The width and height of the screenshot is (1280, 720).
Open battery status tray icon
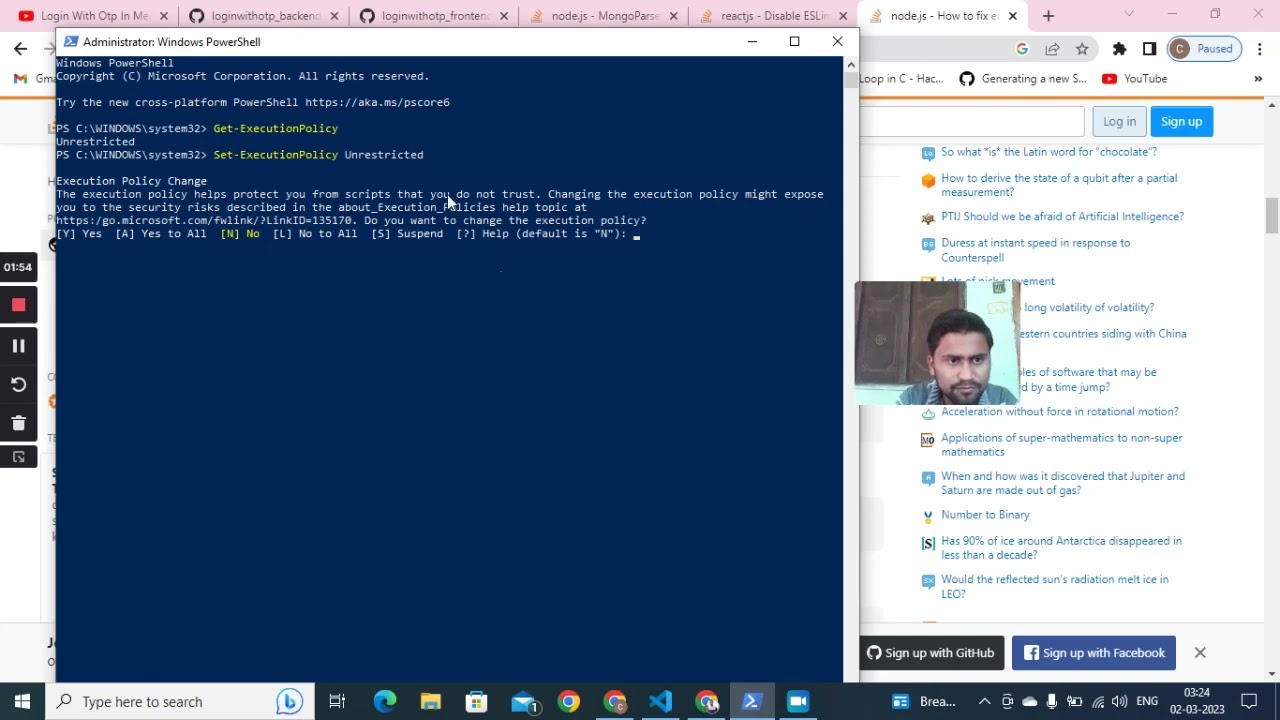(x=1075, y=701)
